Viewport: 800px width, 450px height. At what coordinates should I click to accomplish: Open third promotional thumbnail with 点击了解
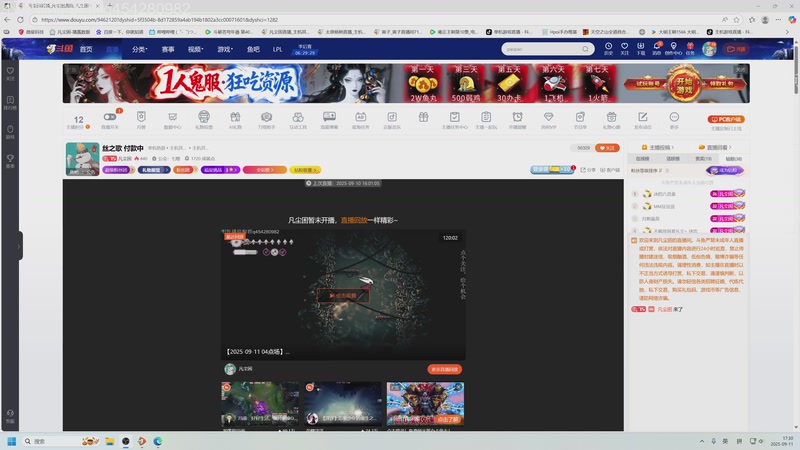[x=426, y=403]
